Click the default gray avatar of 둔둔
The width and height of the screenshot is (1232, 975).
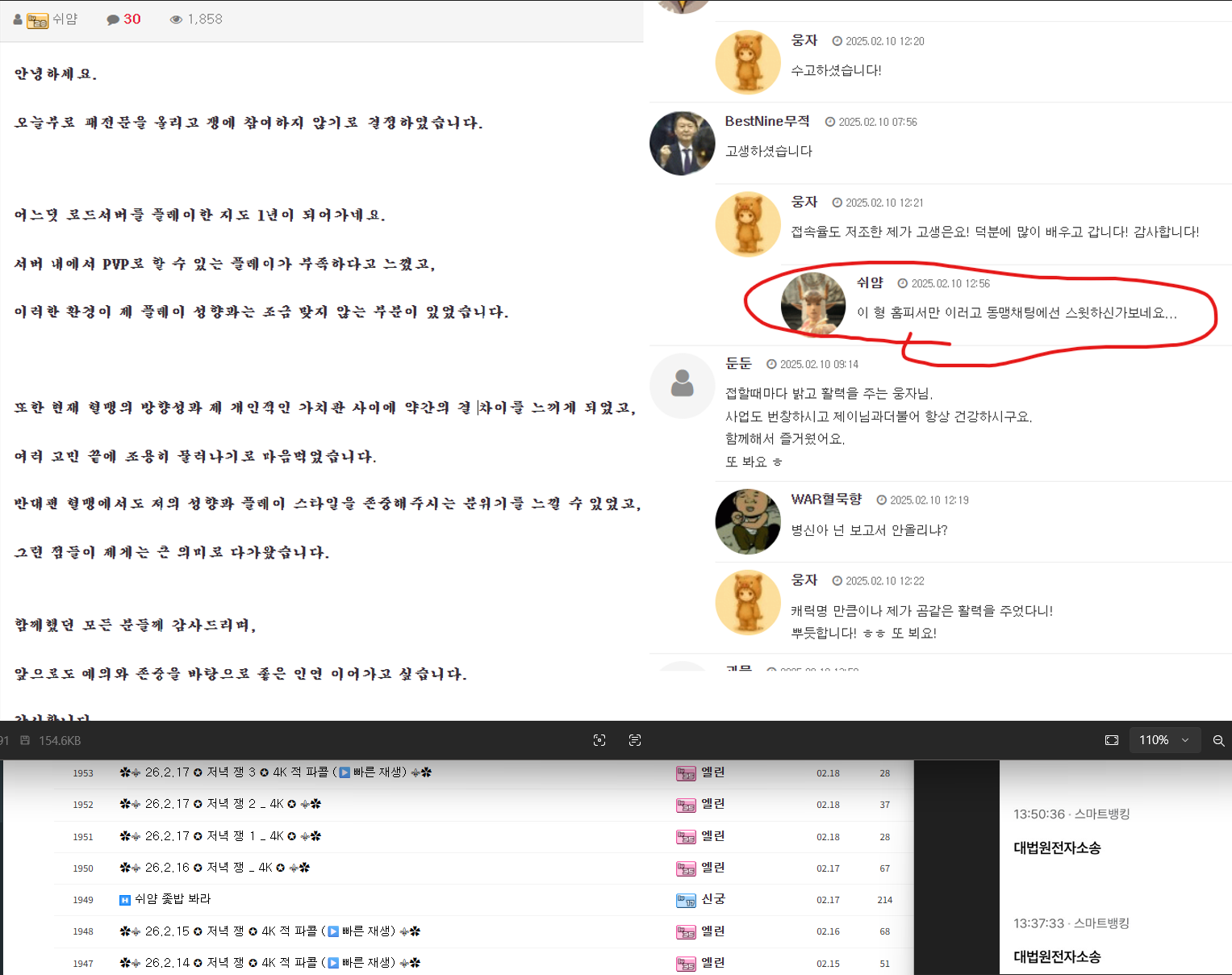click(x=682, y=385)
